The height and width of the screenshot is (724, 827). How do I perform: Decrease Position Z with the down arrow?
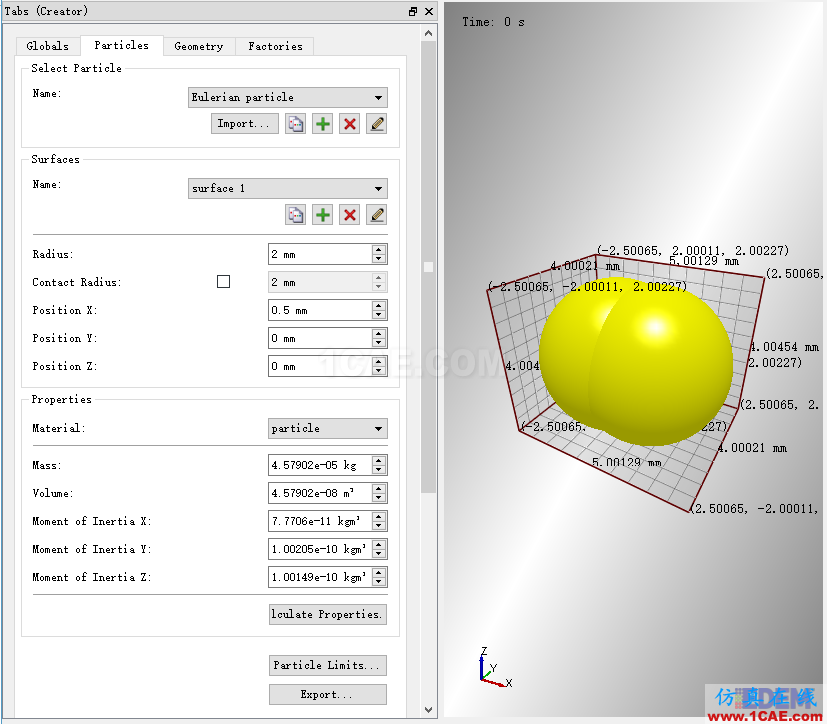(x=379, y=371)
